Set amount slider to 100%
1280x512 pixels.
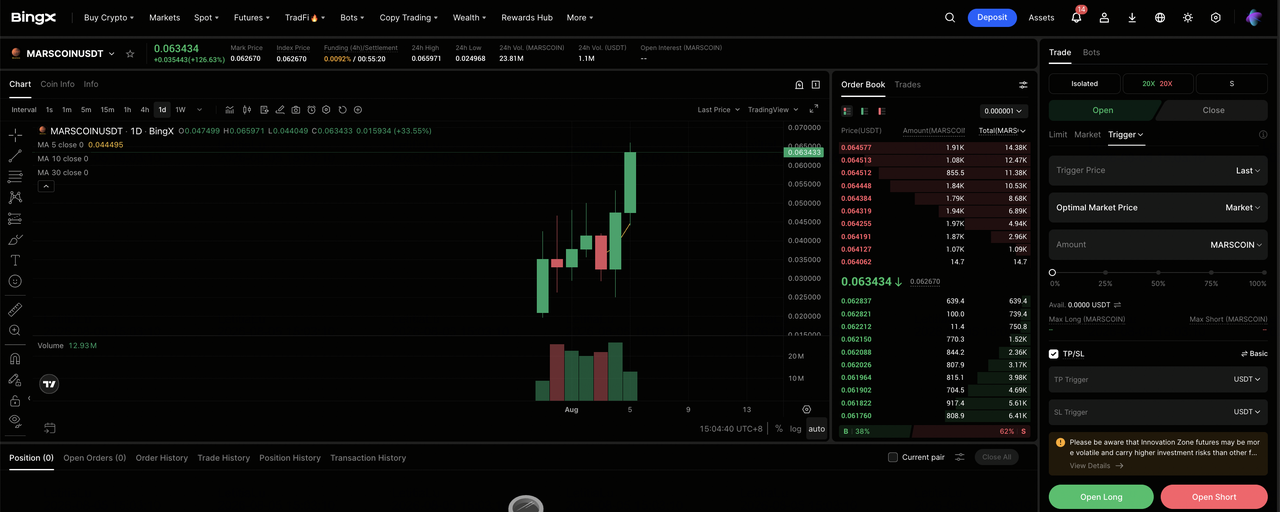click(1263, 272)
